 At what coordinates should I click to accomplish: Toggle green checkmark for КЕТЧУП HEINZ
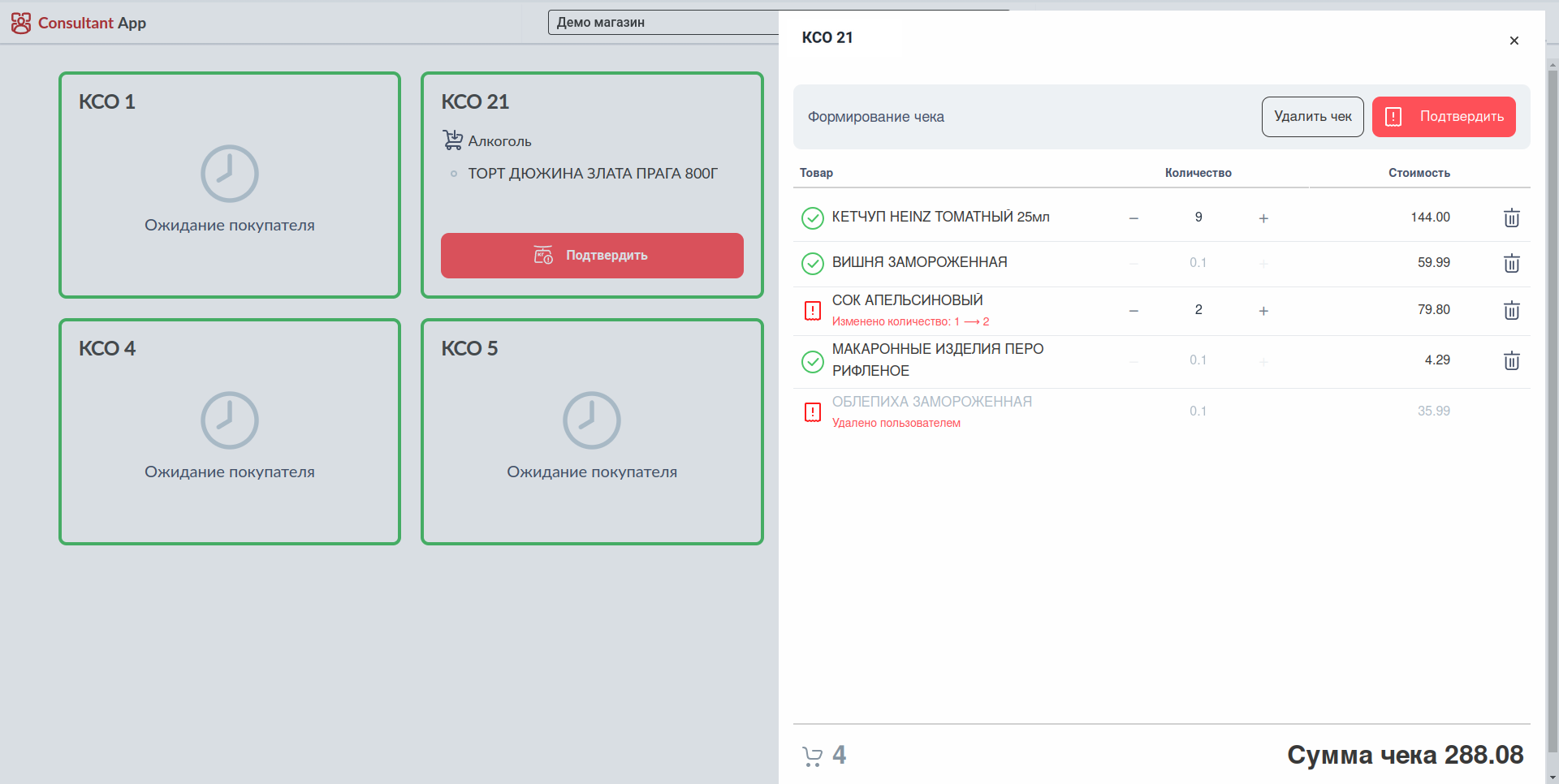[812, 218]
